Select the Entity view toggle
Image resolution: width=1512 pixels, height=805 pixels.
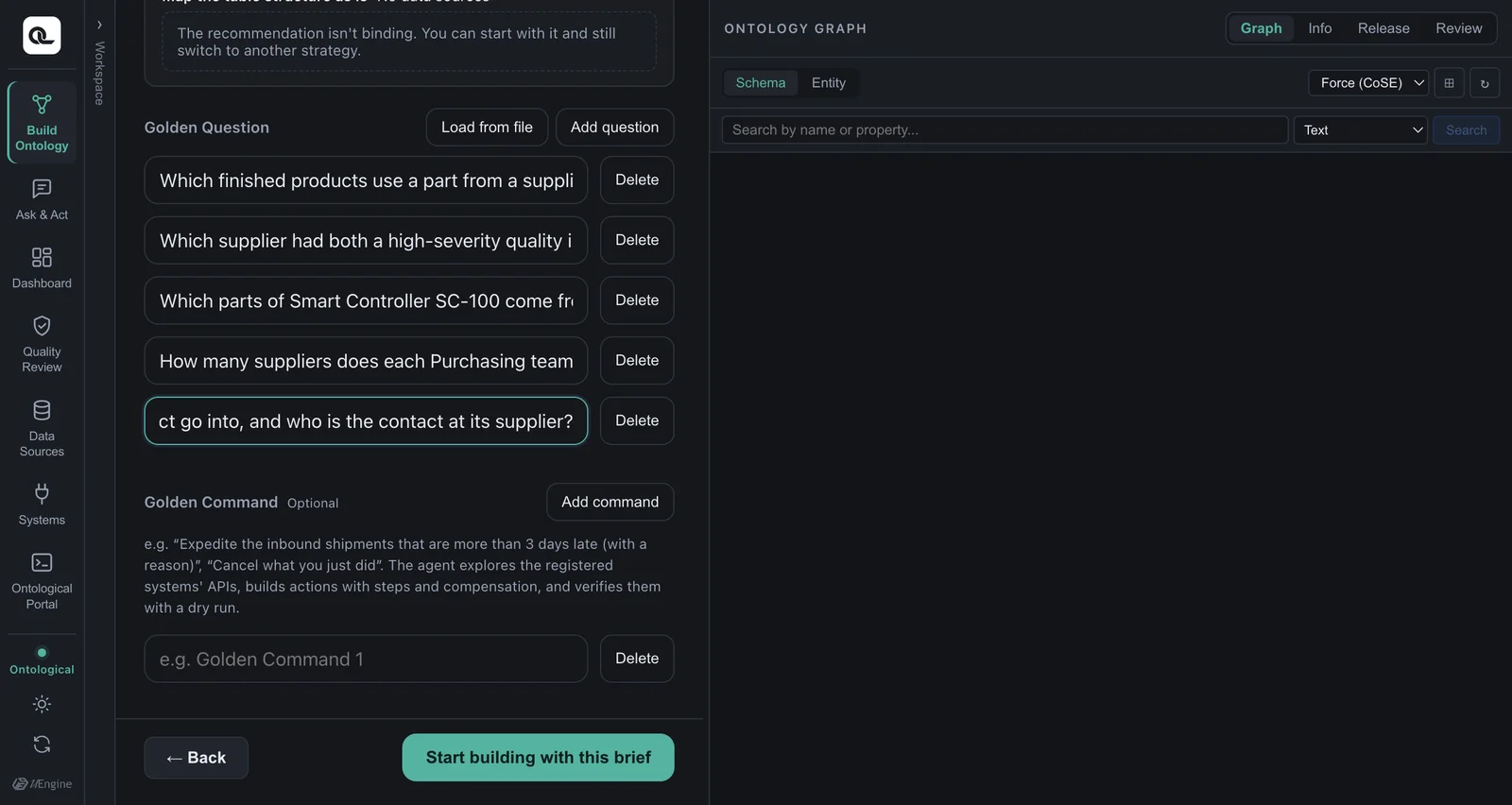pyautogui.click(x=829, y=83)
